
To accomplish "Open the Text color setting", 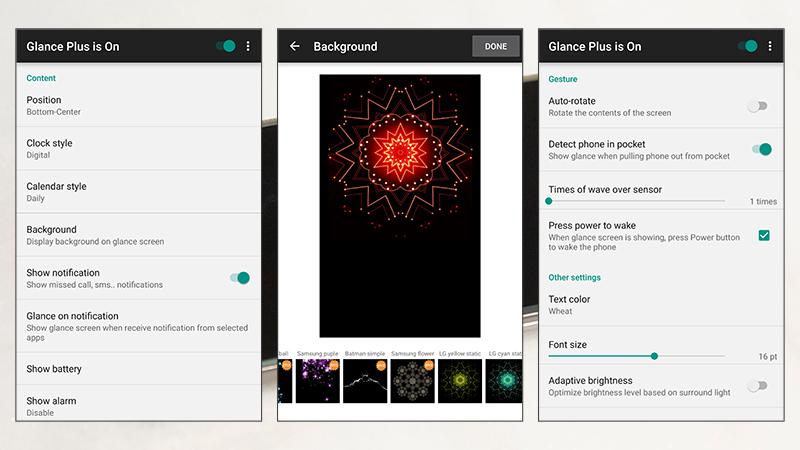I will point(661,305).
